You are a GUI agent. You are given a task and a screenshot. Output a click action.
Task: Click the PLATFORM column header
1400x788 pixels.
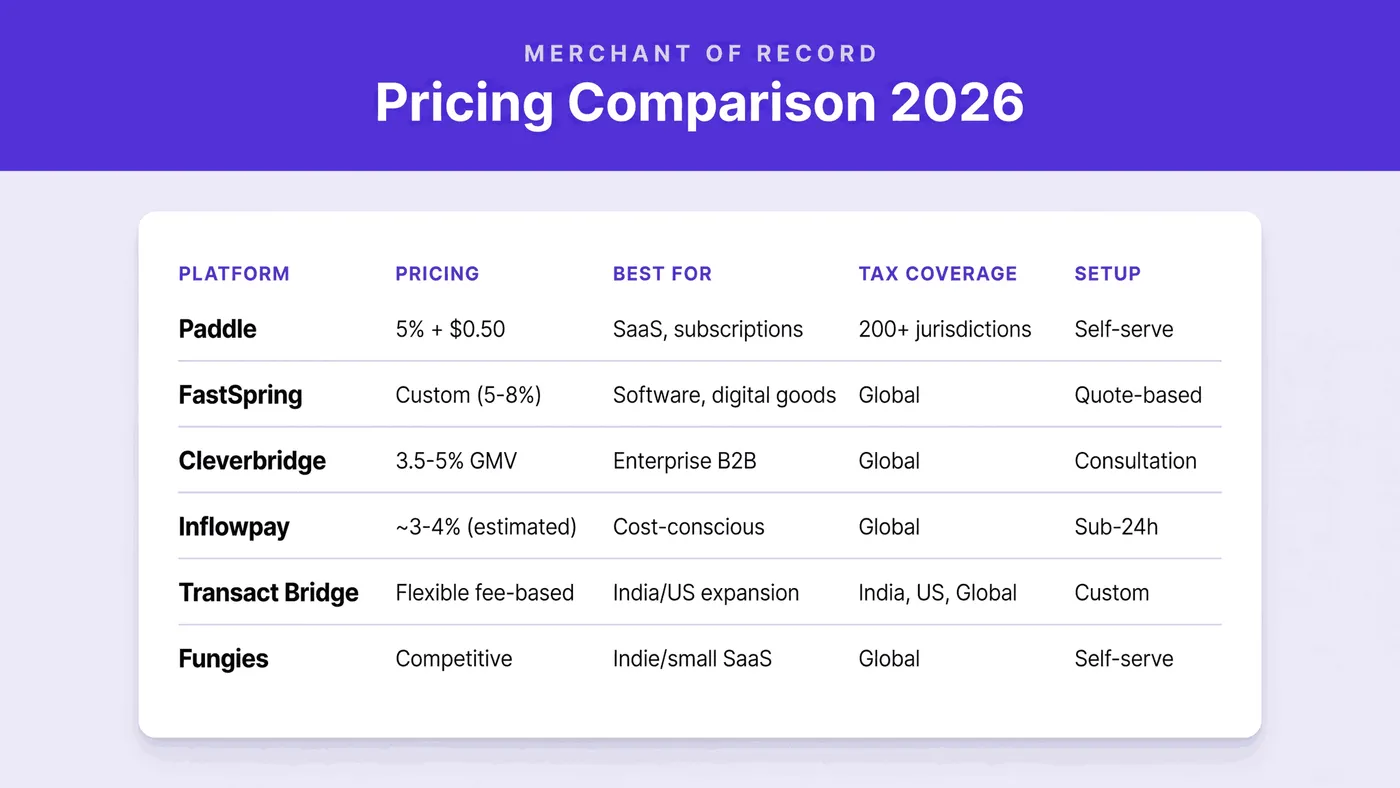(234, 274)
